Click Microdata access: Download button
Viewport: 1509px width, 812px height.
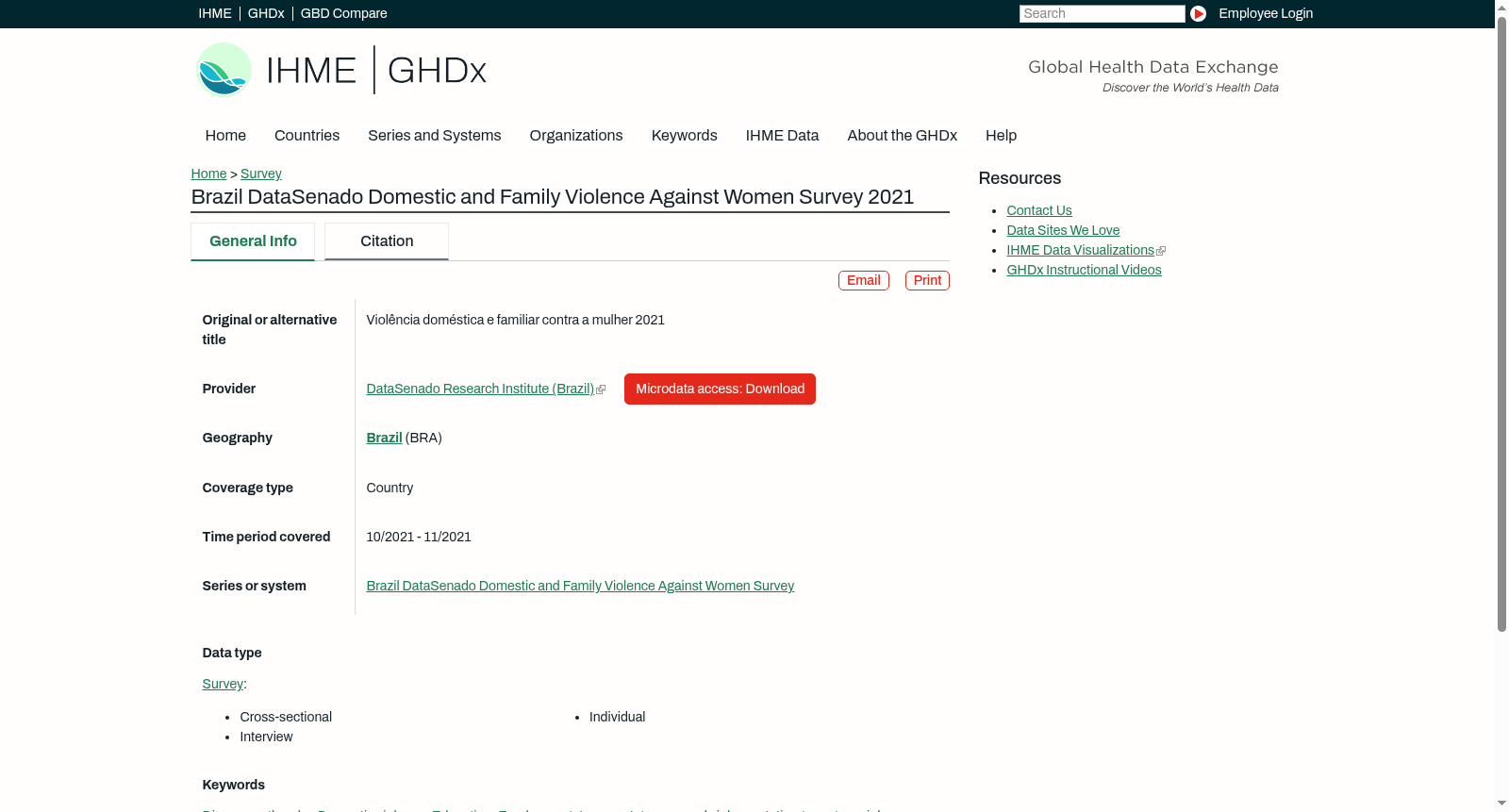[x=720, y=389]
